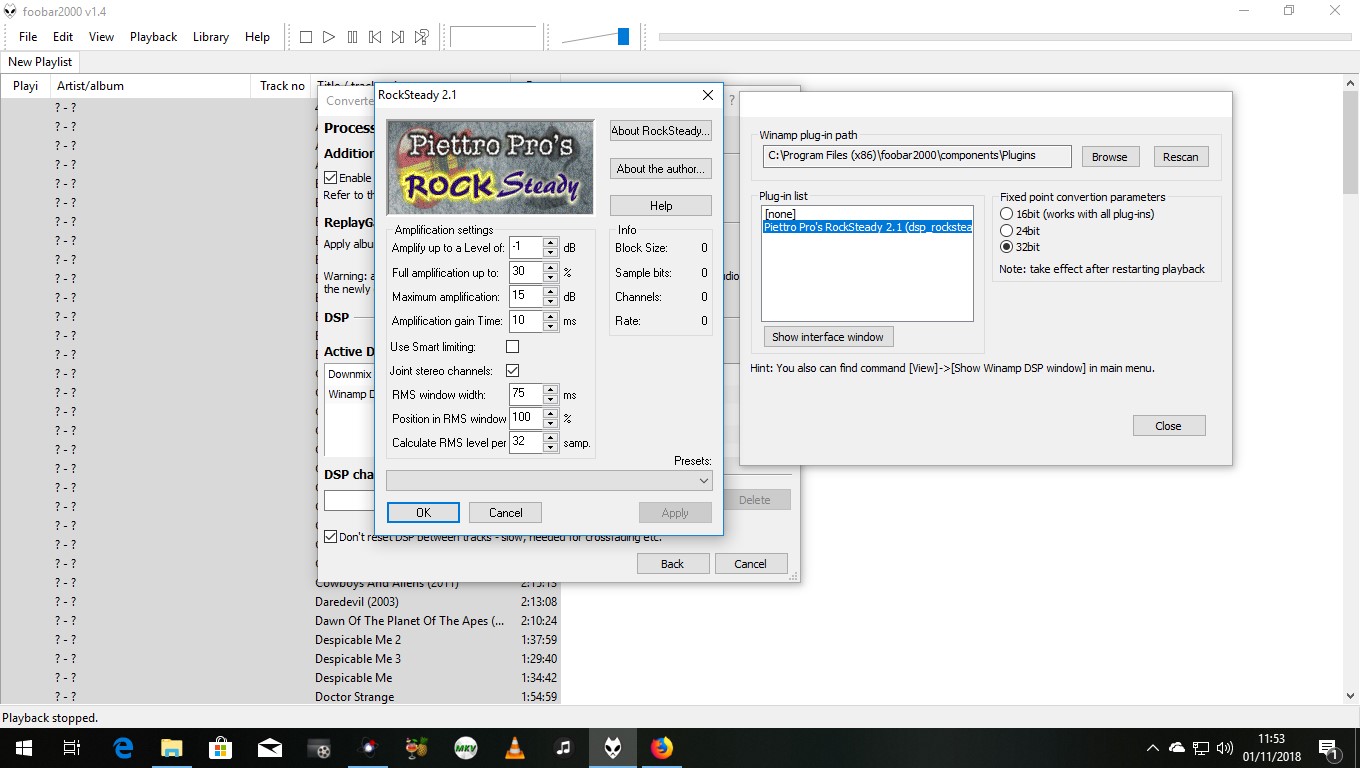Click up arrow for Amplify up to a Level

tap(550, 243)
